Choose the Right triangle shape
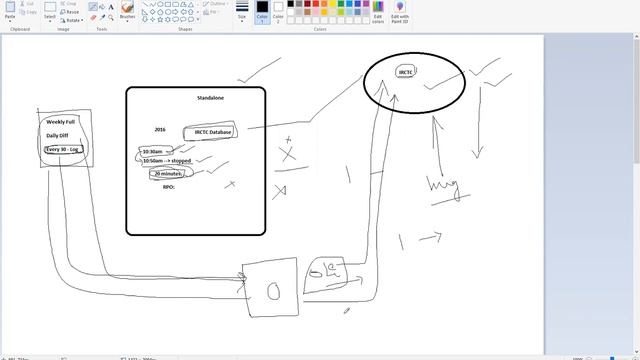 pyautogui.click(x=145, y=12)
